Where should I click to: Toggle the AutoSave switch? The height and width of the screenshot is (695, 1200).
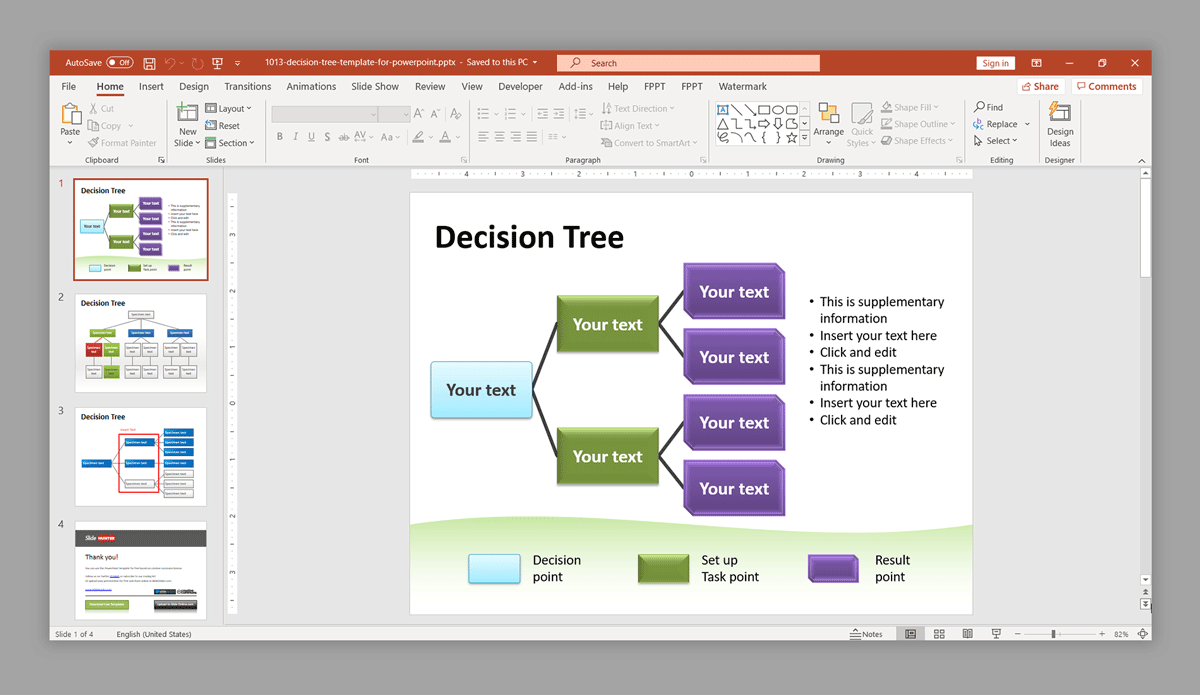coord(120,63)
